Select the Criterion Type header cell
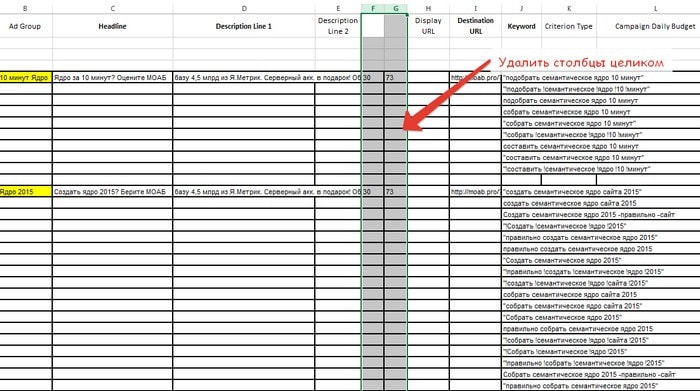Image resolution: width=700 pixels, height=391 pixels. [569, 26]
